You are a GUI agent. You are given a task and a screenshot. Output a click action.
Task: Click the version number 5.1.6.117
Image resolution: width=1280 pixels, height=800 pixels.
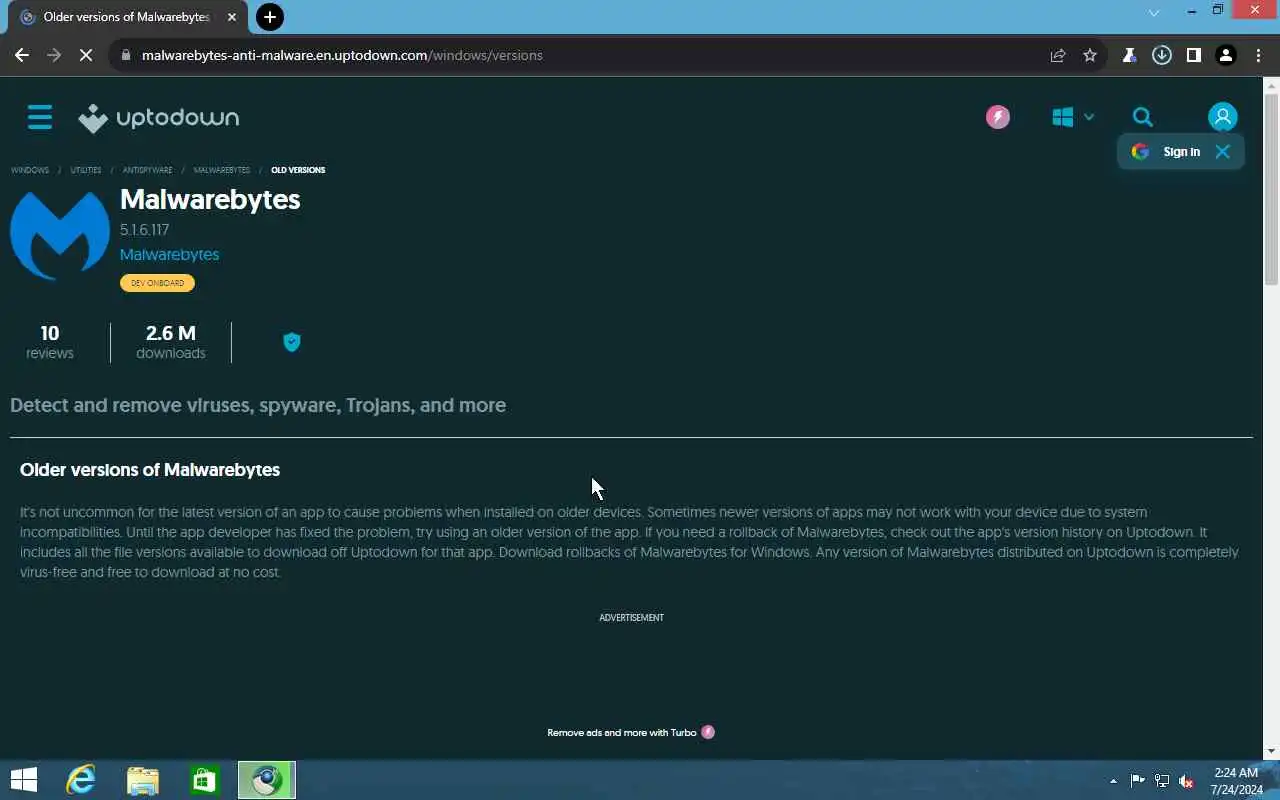145,230
